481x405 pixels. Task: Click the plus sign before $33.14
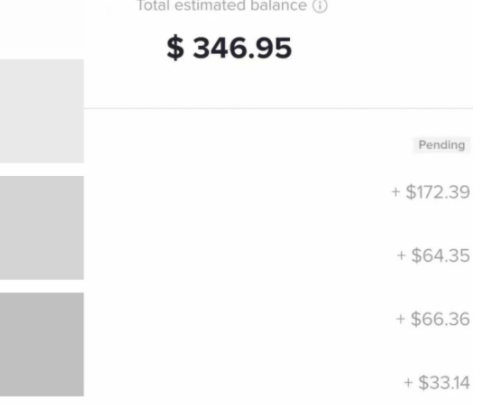(x=408, y=382)
